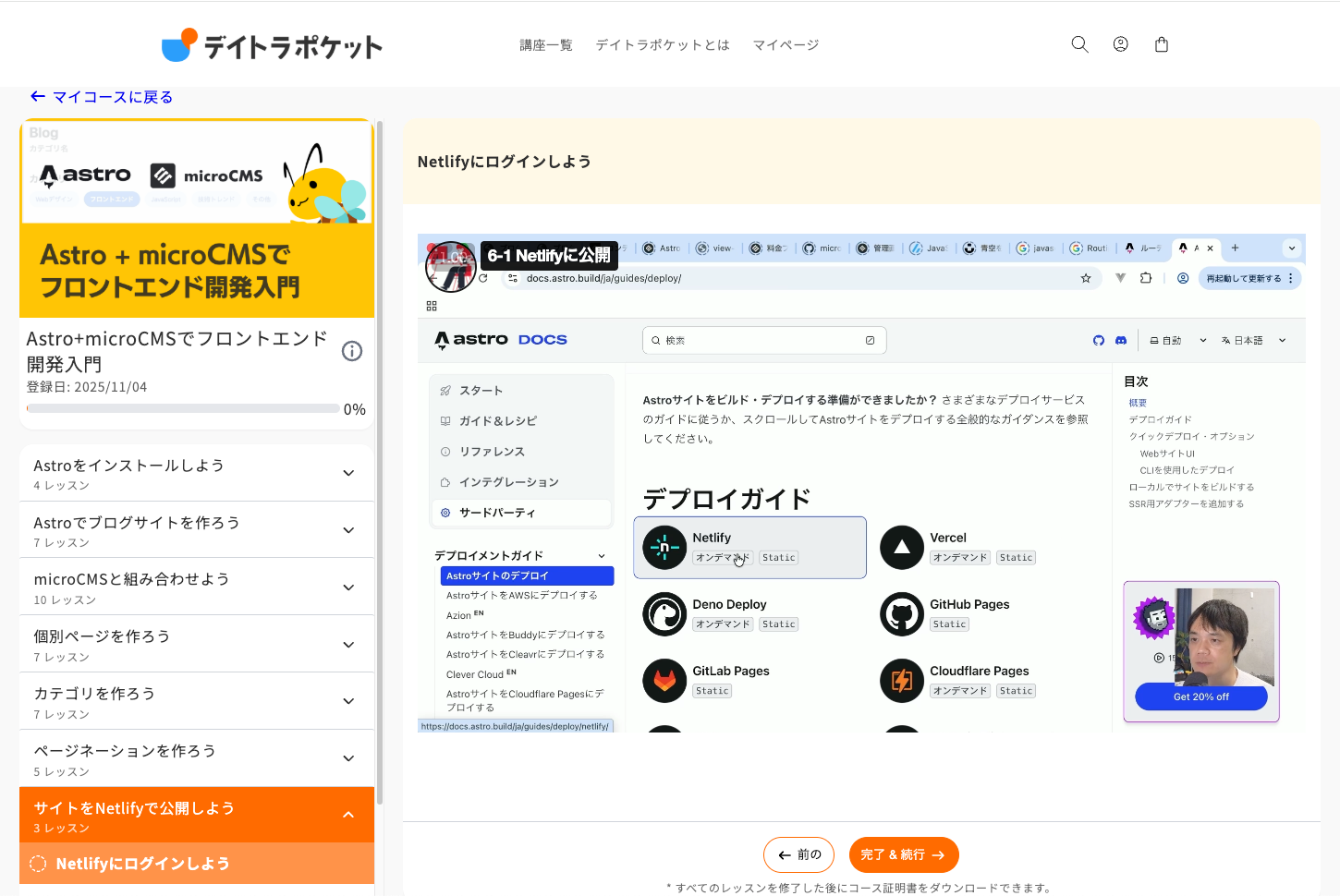Open the 日本語 language dropdown in the video

pos(1254,340)
